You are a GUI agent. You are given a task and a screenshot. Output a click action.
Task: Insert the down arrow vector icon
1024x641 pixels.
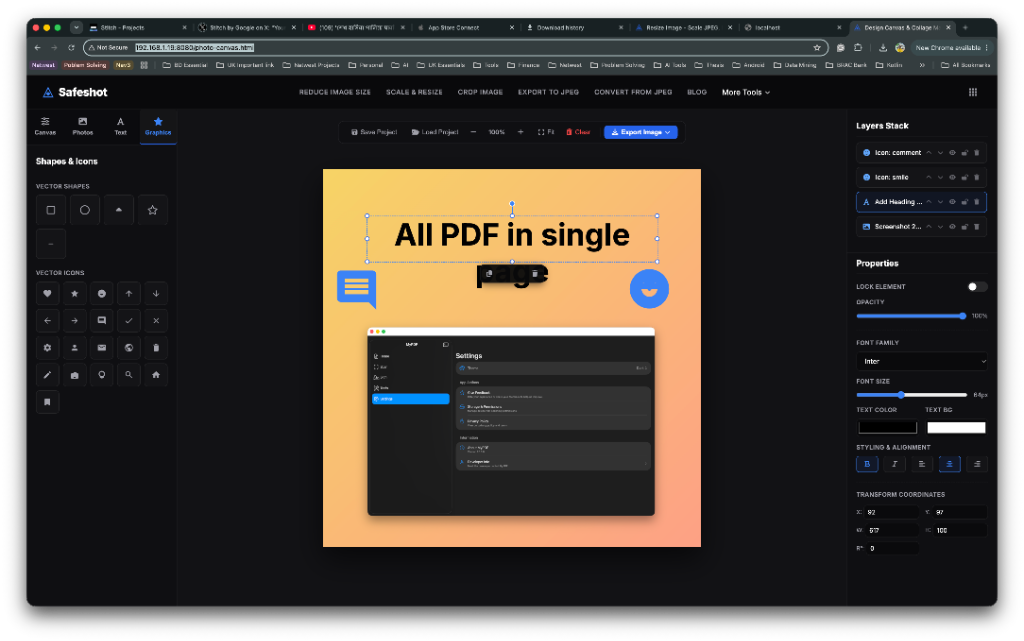pos(156,294)
